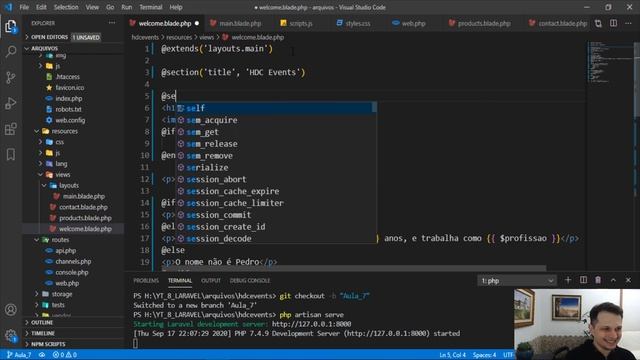Collapse the routes folder

60,240
